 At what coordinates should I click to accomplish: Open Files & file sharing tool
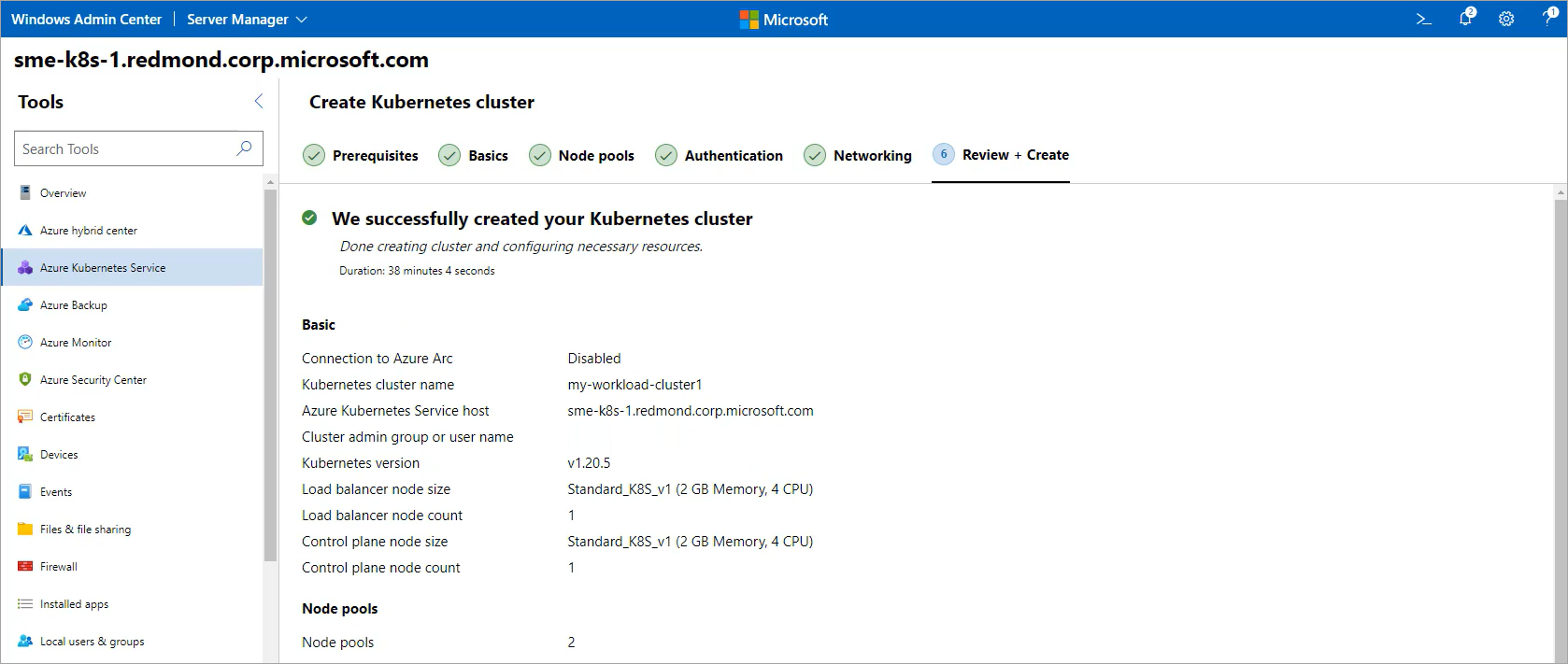(x=133, y=529)
